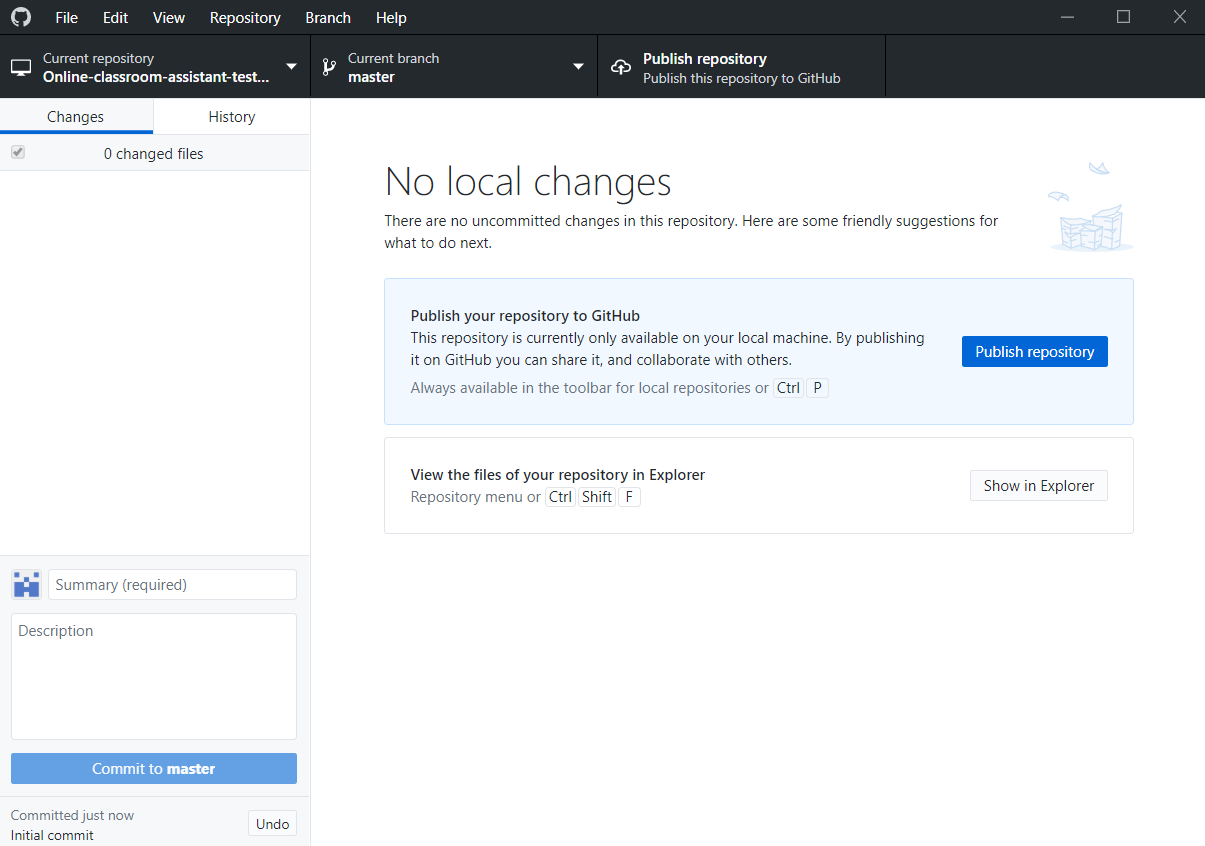Open the Edit menu

pyautogui.click(x=115, y=17)
